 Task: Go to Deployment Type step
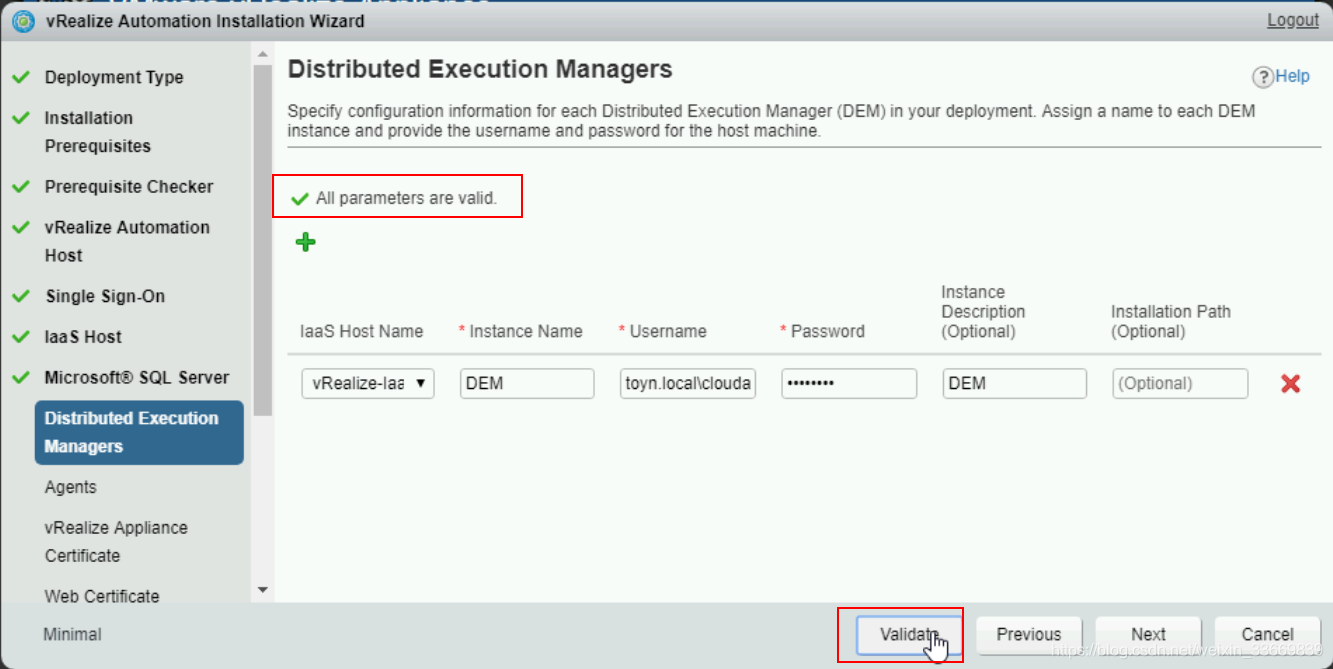tap(114, 77)
